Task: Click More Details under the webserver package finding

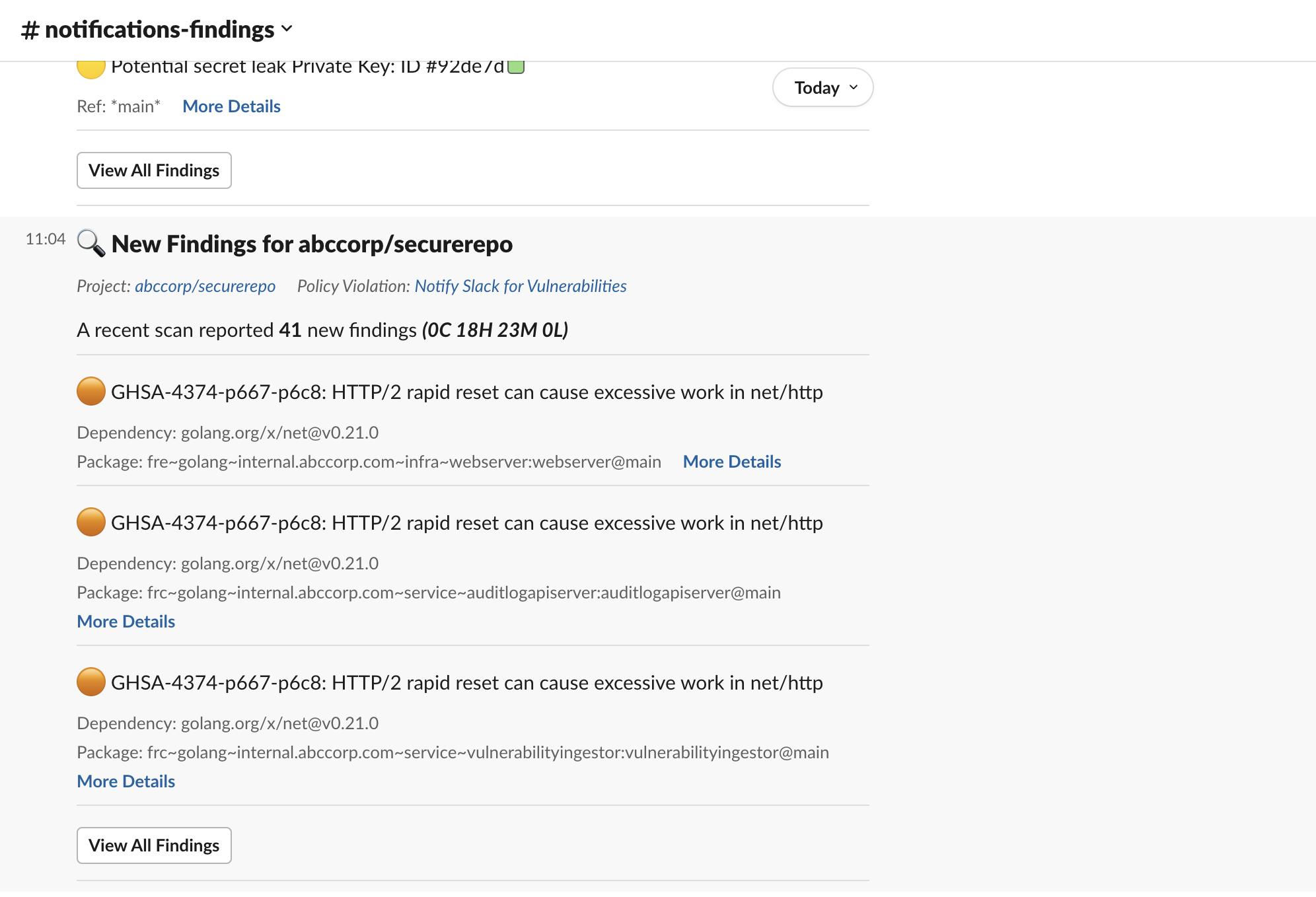Action: (x=731, y=462)
